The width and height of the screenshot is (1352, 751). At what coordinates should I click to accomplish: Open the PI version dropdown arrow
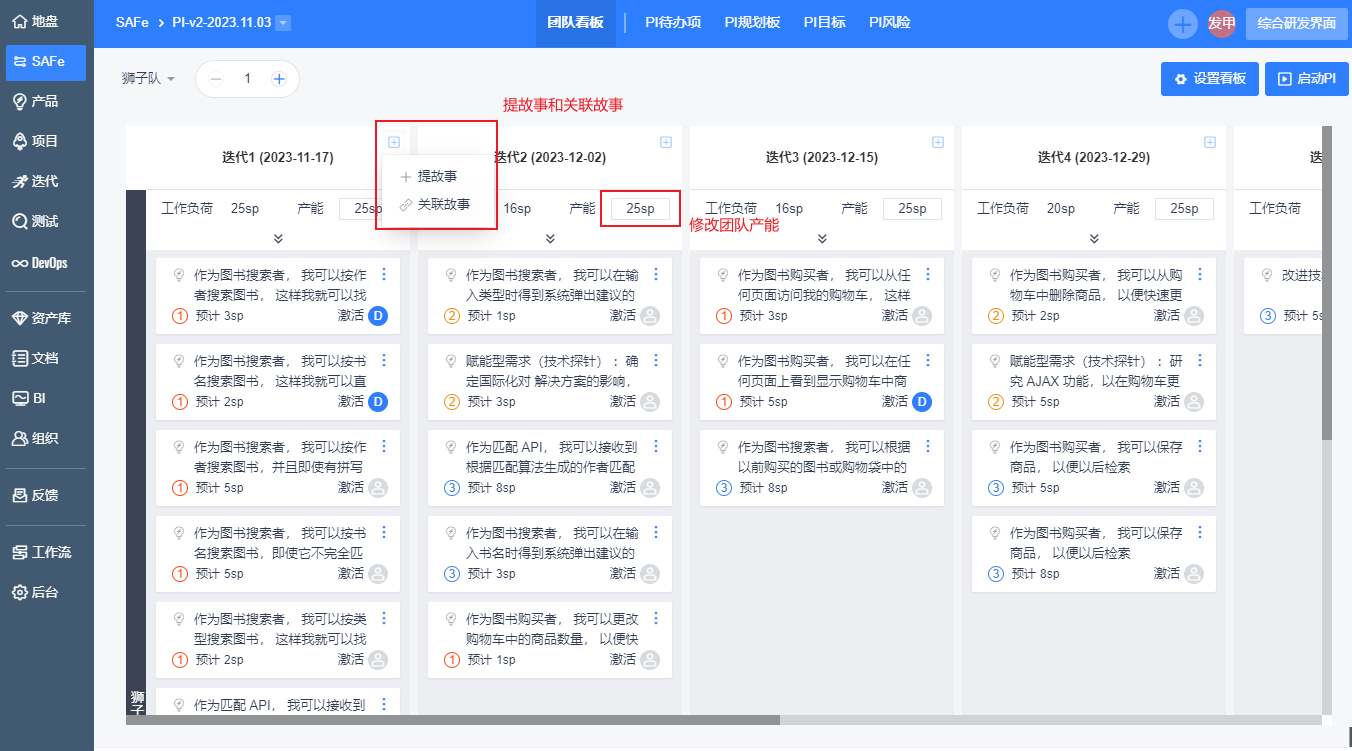(x=283, y=23)
